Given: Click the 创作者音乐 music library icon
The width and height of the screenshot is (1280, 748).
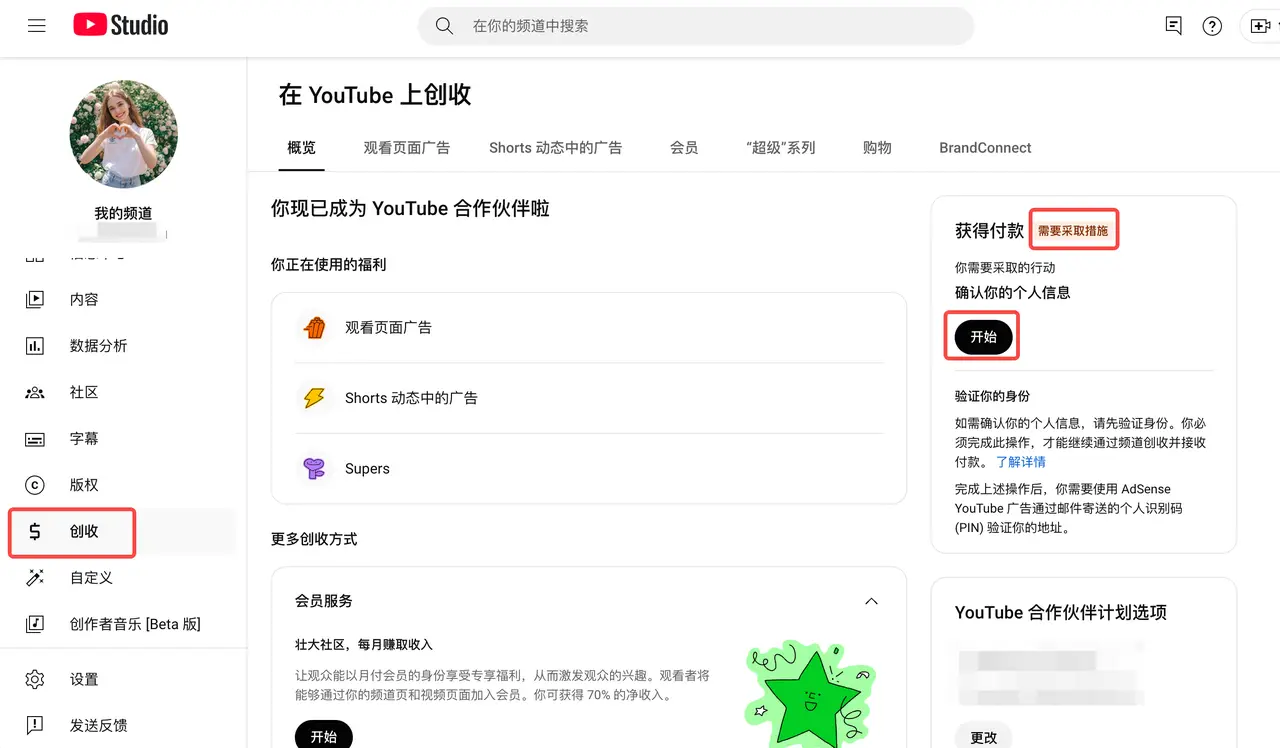Looking at the screenshot, I should point(35,624).
